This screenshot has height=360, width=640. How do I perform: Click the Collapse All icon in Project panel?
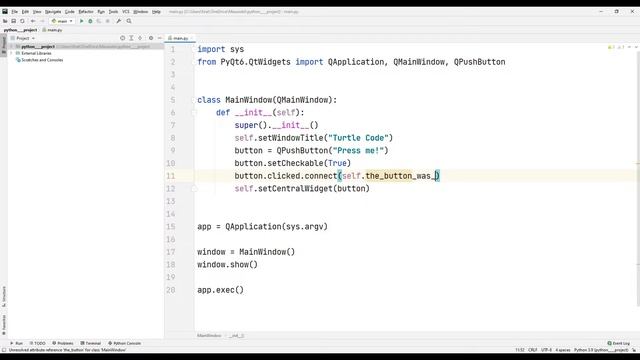point(140,38)
